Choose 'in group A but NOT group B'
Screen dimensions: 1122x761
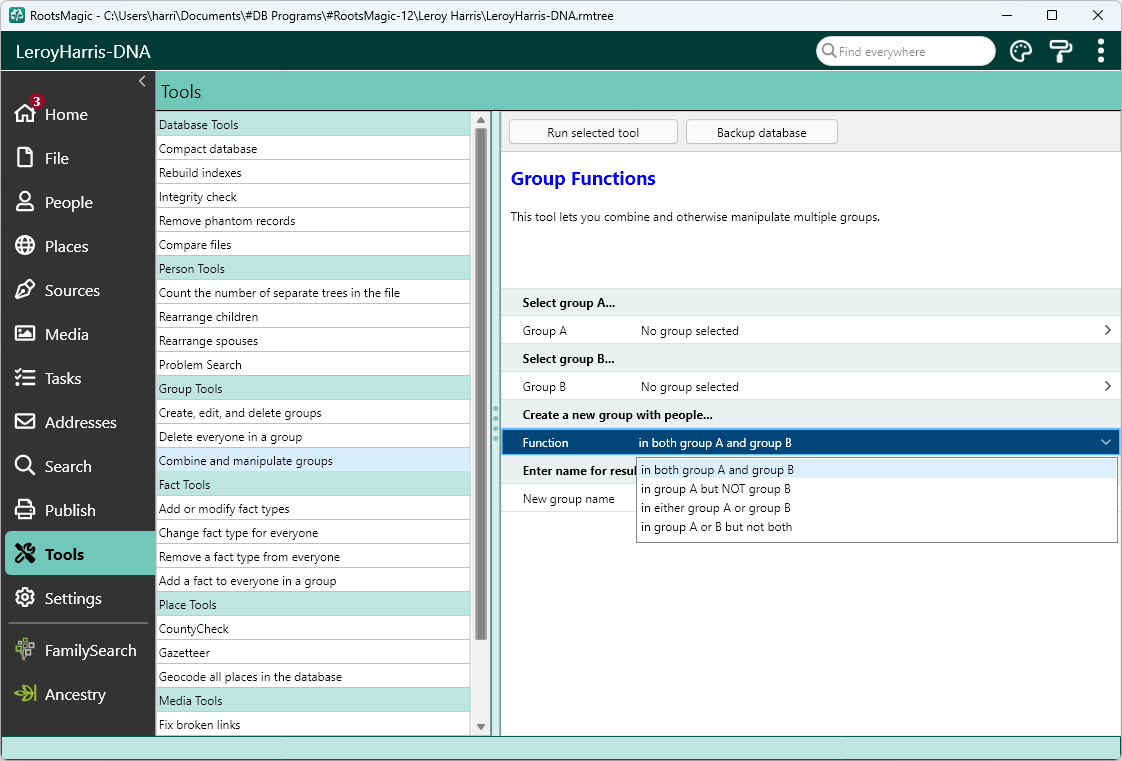point(877,489)
